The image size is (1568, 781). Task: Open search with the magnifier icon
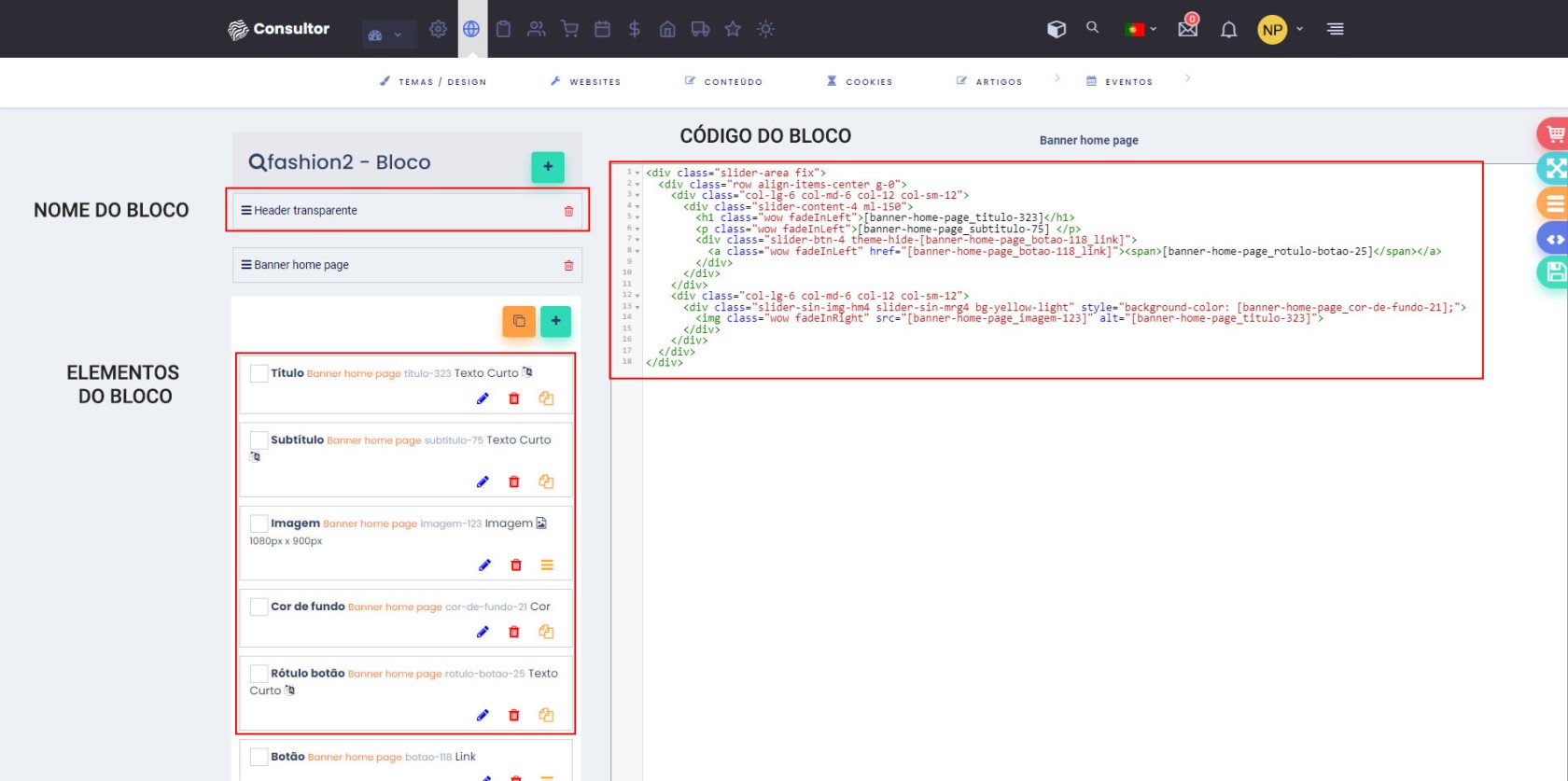(1093, 28)
